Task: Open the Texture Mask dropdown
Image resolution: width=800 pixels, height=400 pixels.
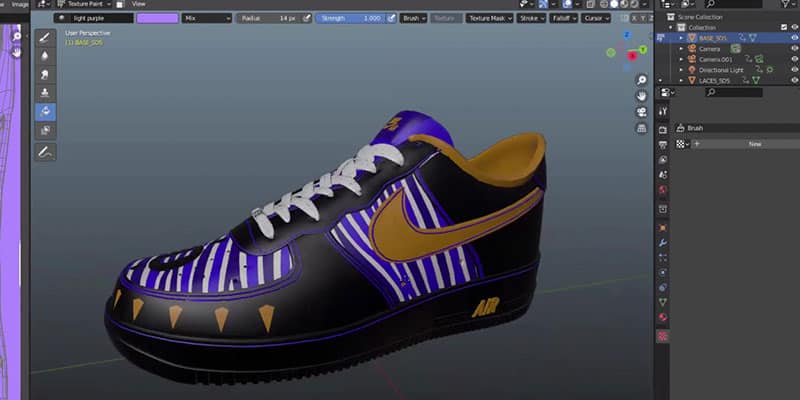Action: click(490, 18)
